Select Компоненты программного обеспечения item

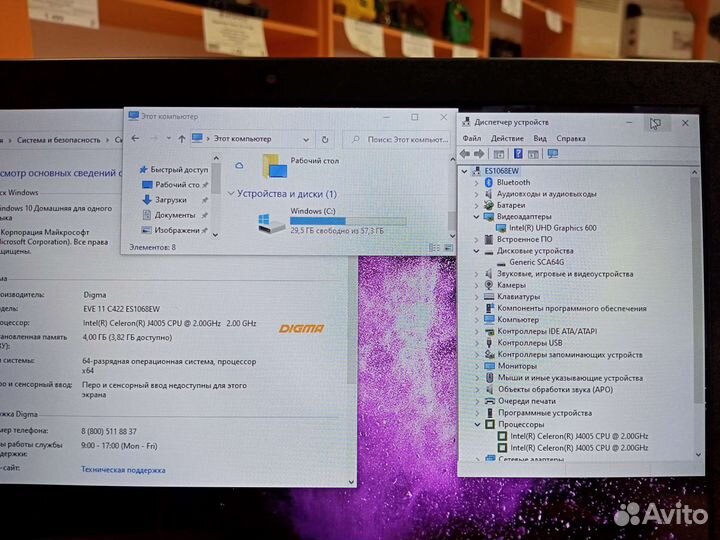pyautogui.click(x=572, y=308)
